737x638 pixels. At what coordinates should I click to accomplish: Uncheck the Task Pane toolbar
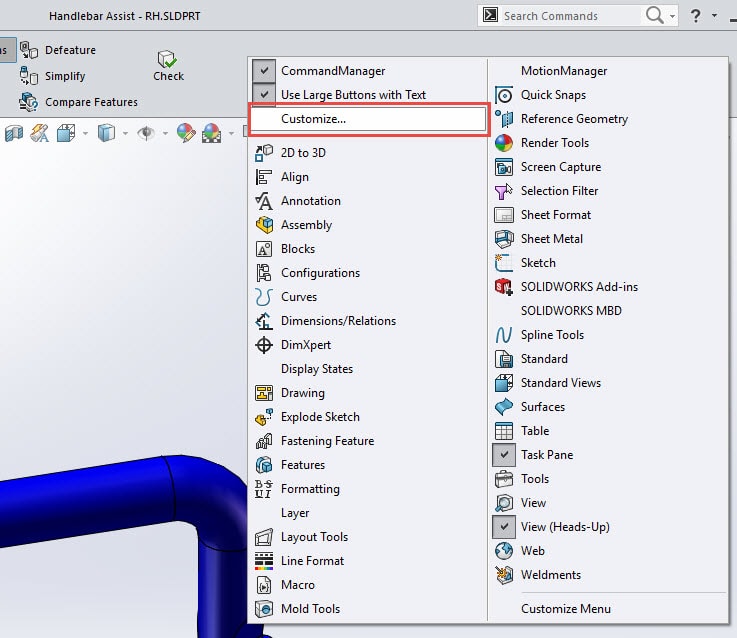[x=504, y=455]
